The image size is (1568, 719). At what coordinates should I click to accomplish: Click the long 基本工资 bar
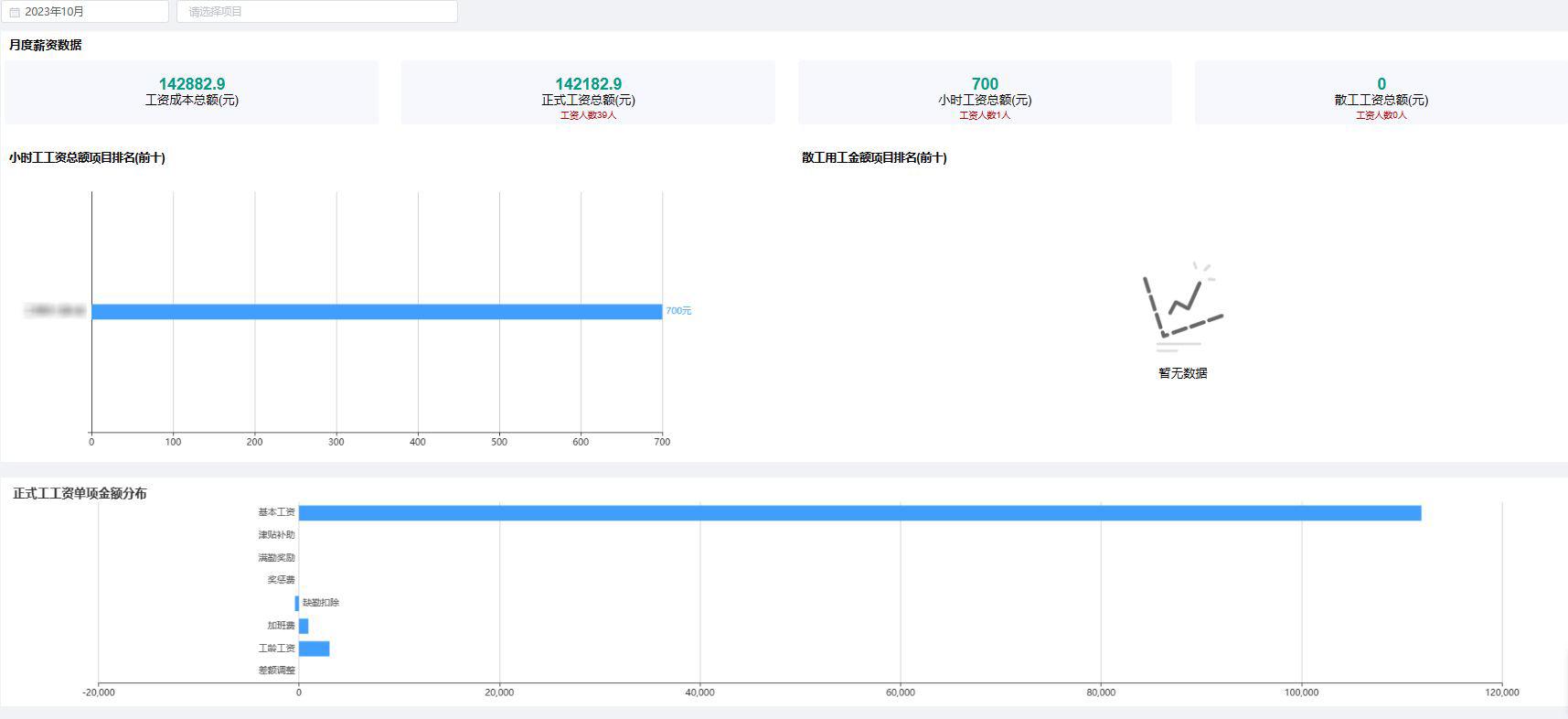point(859,513)
